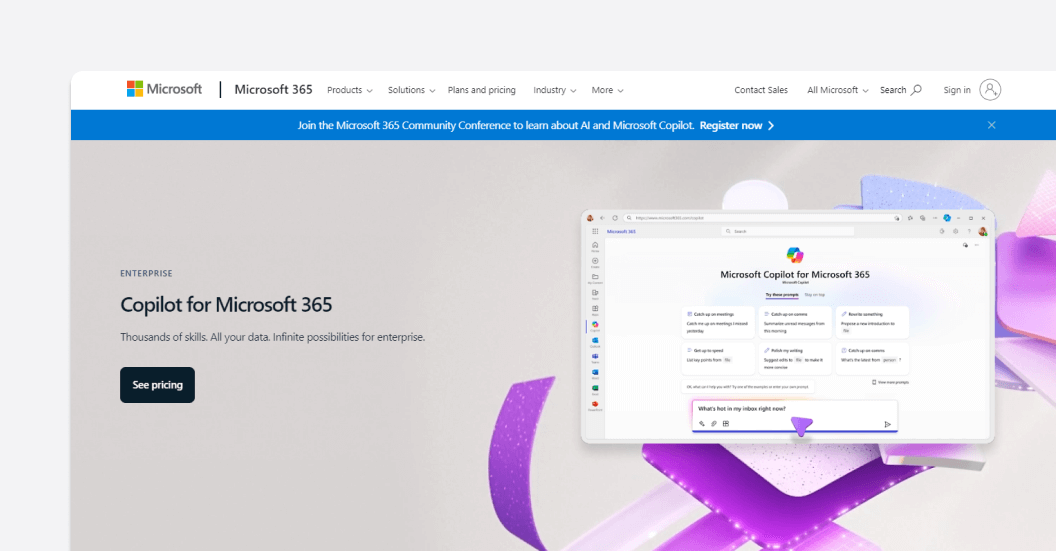Image resolution: width=1056 pixels, height=551 pixels.
Task: Click the Copilot icon in preview browser toolbar
Action: pyautogui.click(x=947, y=218)
